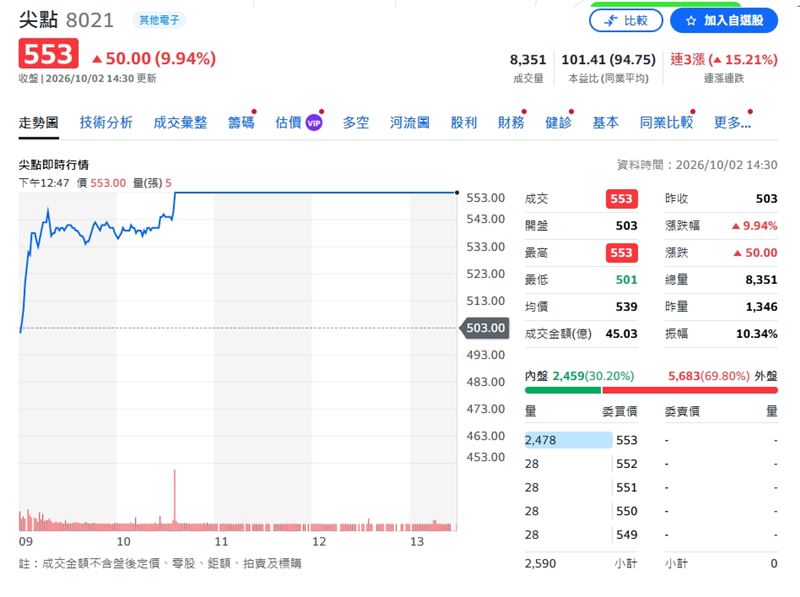800x597 pixels.
Task: Switch to the 多空 tab
Action: tap(356, 123)
